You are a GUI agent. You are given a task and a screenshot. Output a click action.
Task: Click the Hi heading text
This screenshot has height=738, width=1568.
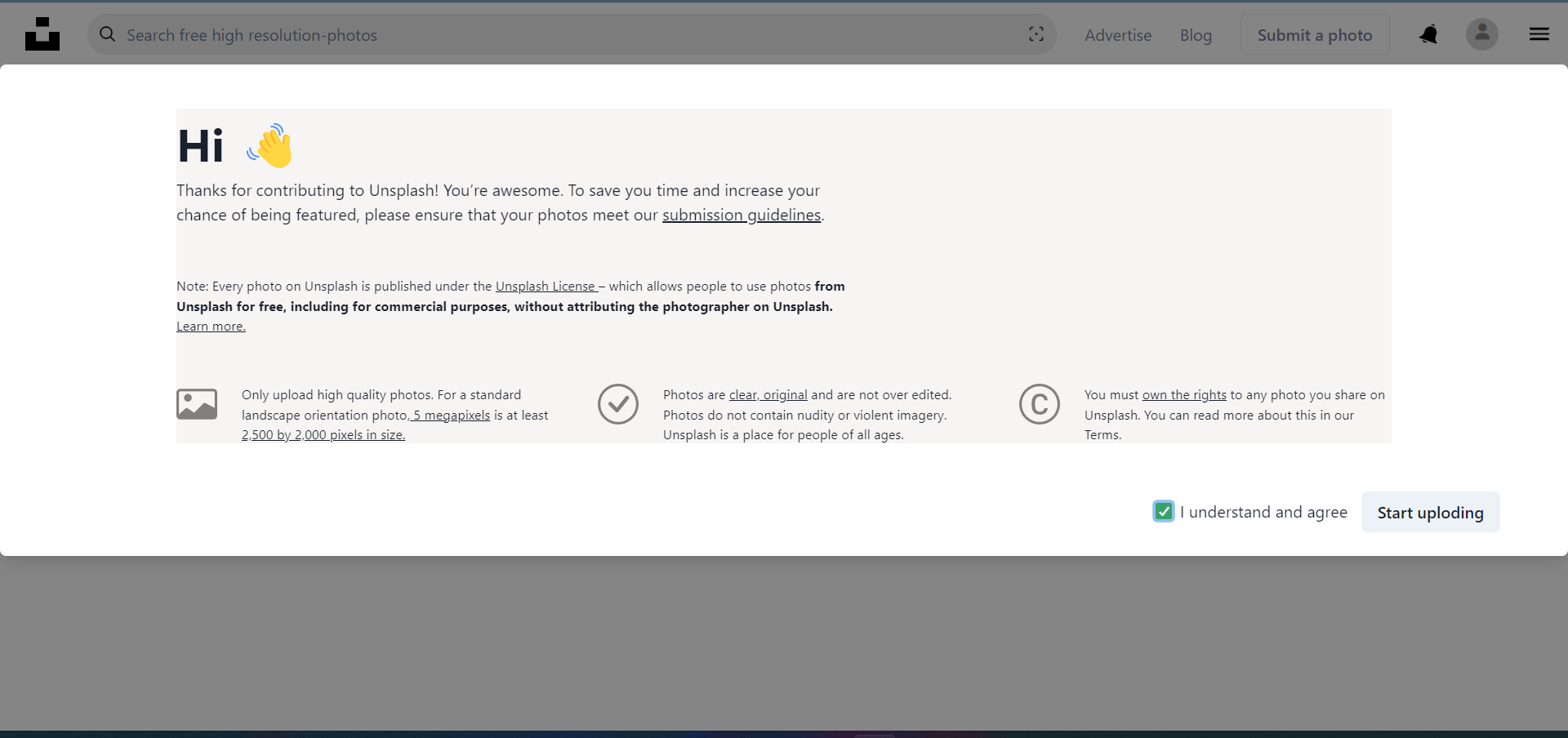click(200, 146)
